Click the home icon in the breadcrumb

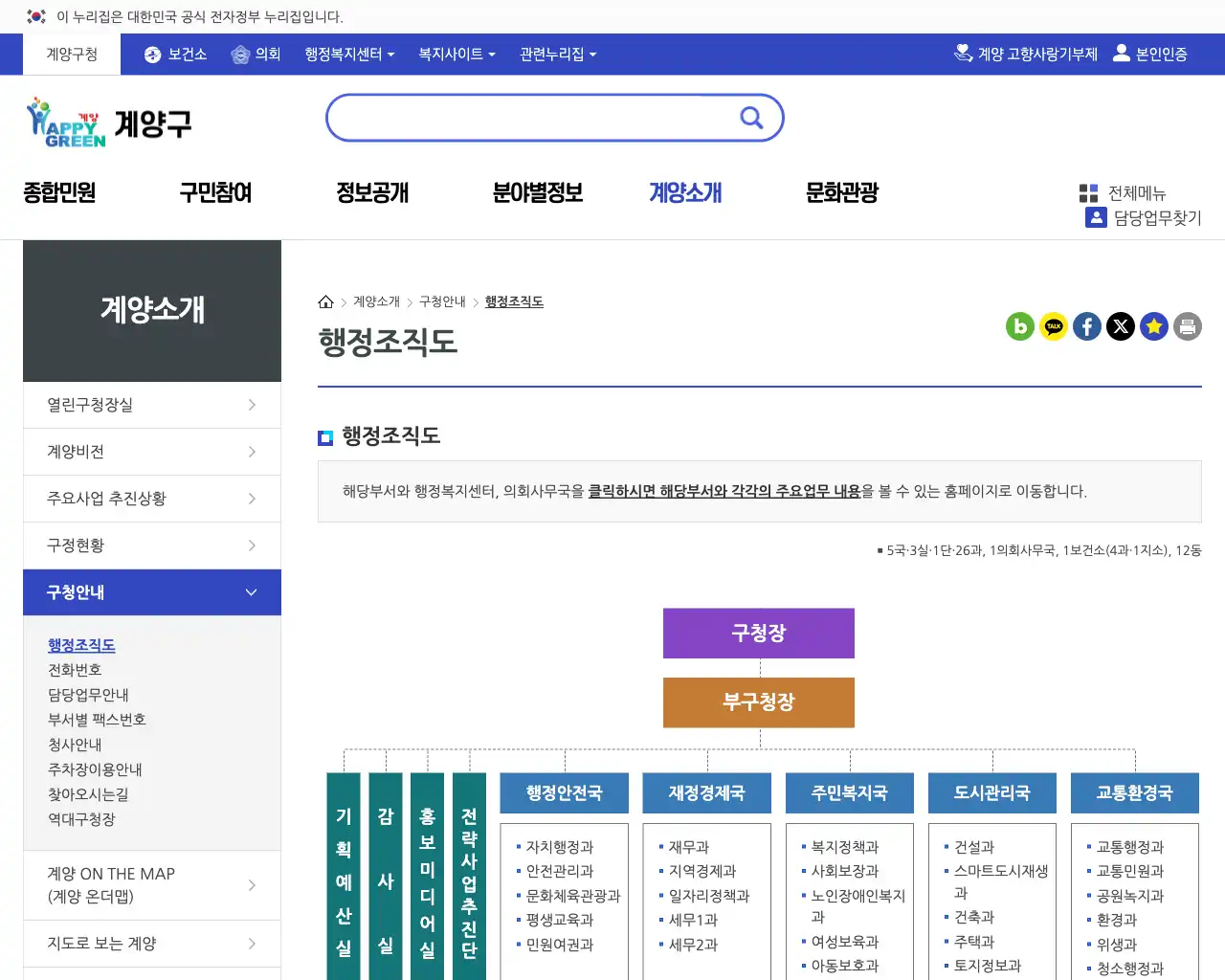(325, 301)
